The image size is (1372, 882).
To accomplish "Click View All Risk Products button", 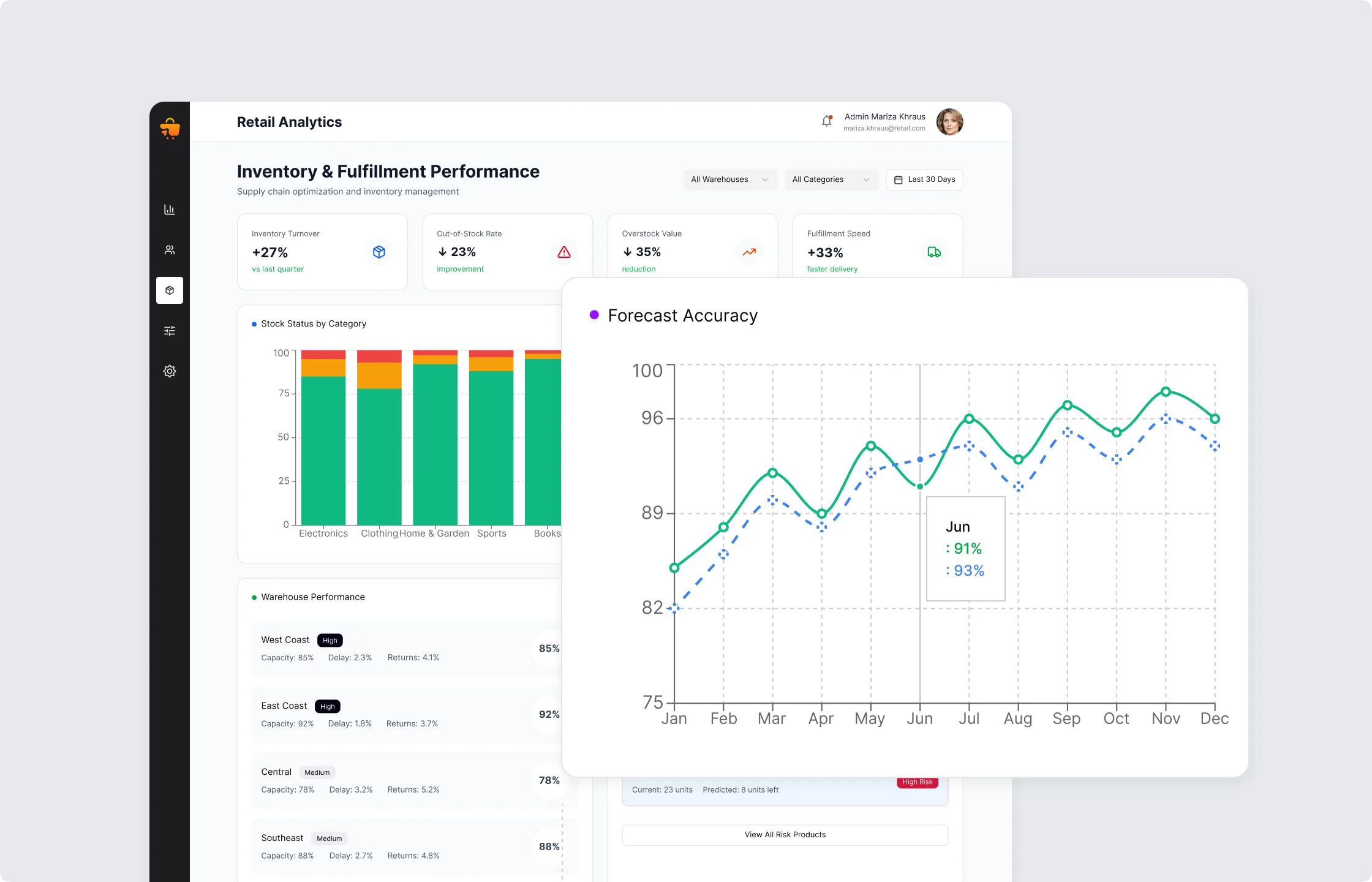I will (x=785, y=835).
